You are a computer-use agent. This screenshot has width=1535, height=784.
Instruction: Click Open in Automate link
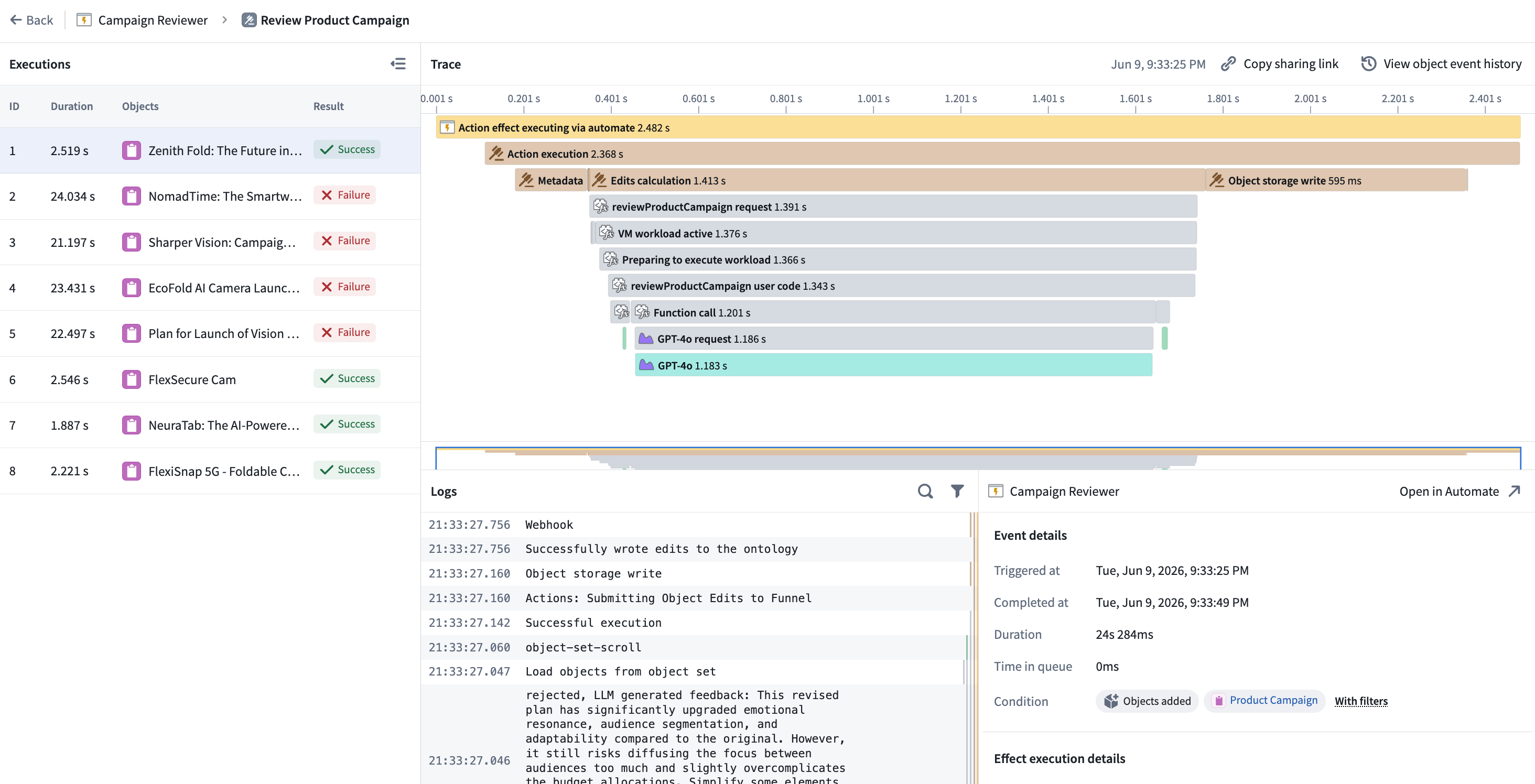click(x=1460, y=492)
